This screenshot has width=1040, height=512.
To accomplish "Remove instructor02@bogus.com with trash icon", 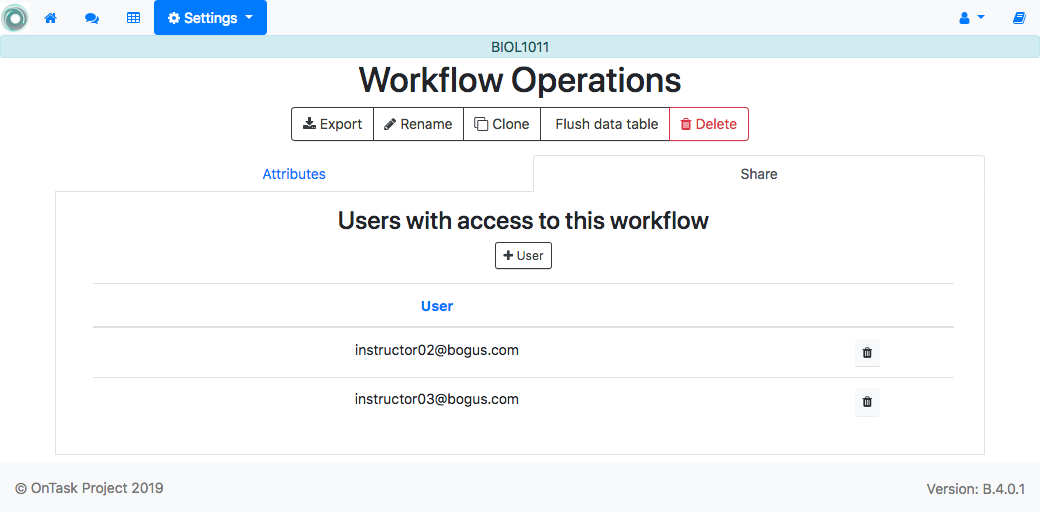I will point(867,353).
